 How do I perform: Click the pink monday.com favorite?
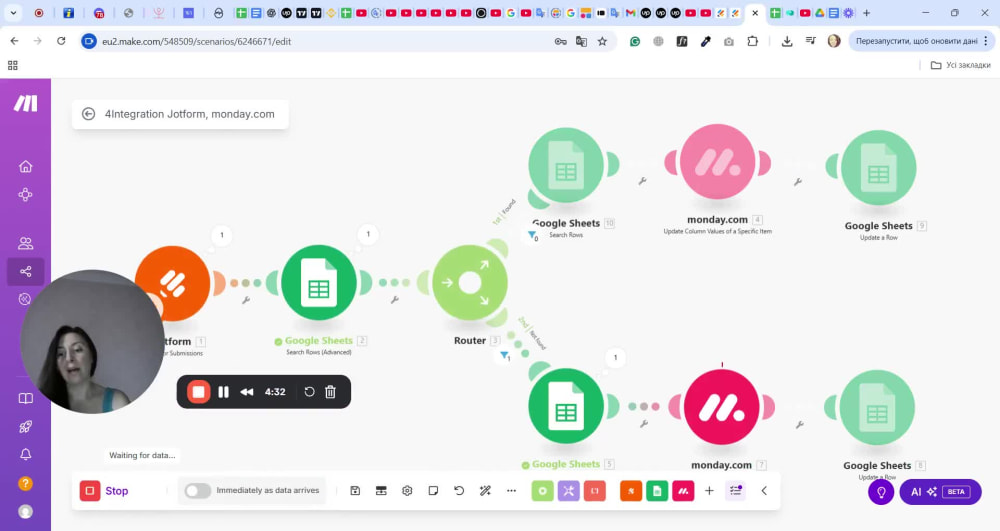pyautogui.click(x=683, y=491)
